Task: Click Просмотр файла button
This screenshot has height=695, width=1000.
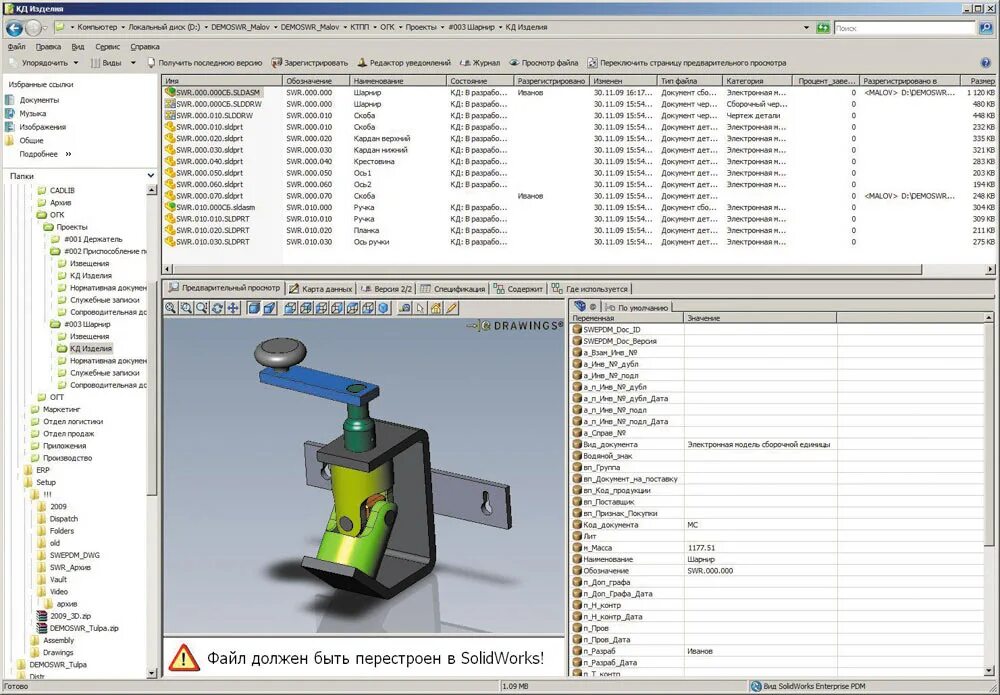Action: (544, 62)
